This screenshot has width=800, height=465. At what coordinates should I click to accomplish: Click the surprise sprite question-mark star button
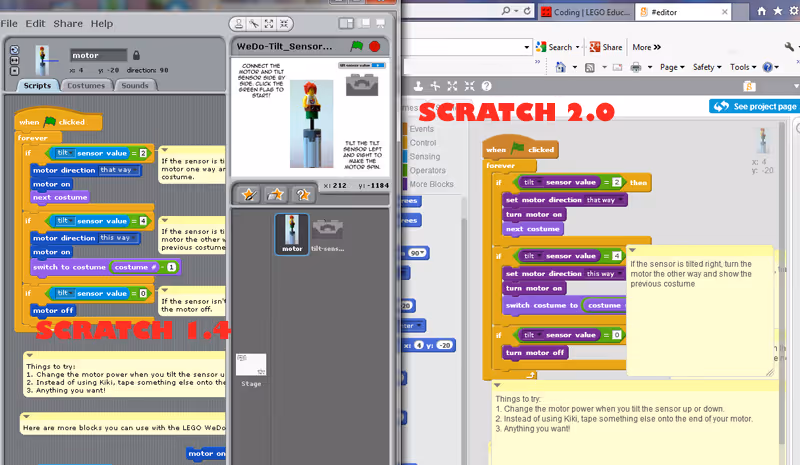point(303,194)
